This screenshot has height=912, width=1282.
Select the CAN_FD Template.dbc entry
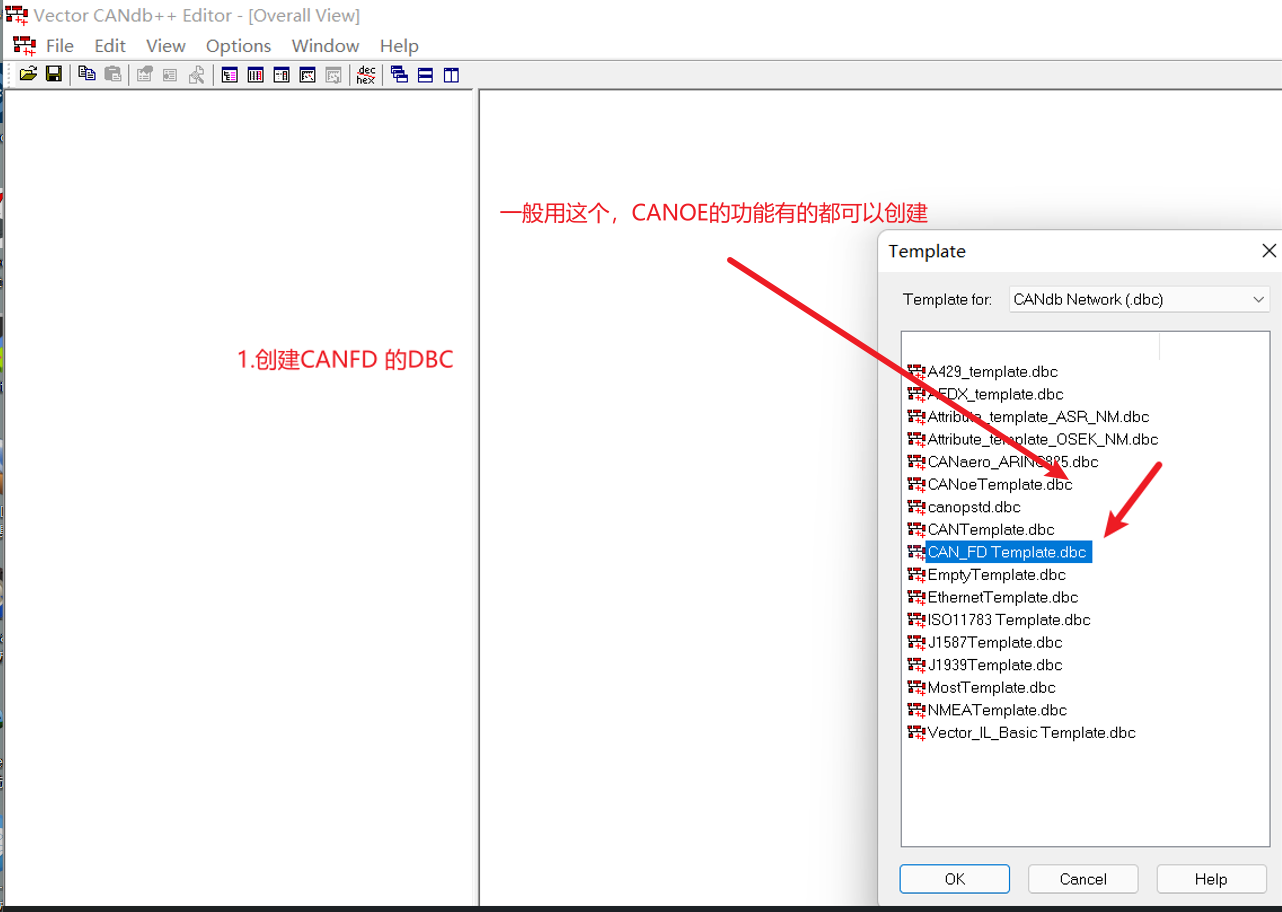[1006, 551]
